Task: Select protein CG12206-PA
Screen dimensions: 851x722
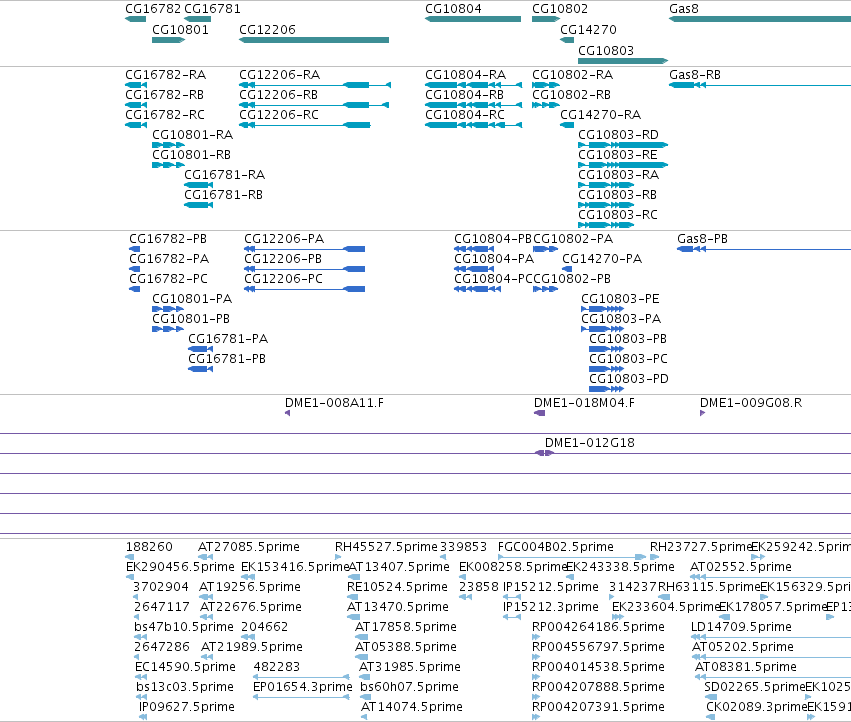Action: (284, 238)
